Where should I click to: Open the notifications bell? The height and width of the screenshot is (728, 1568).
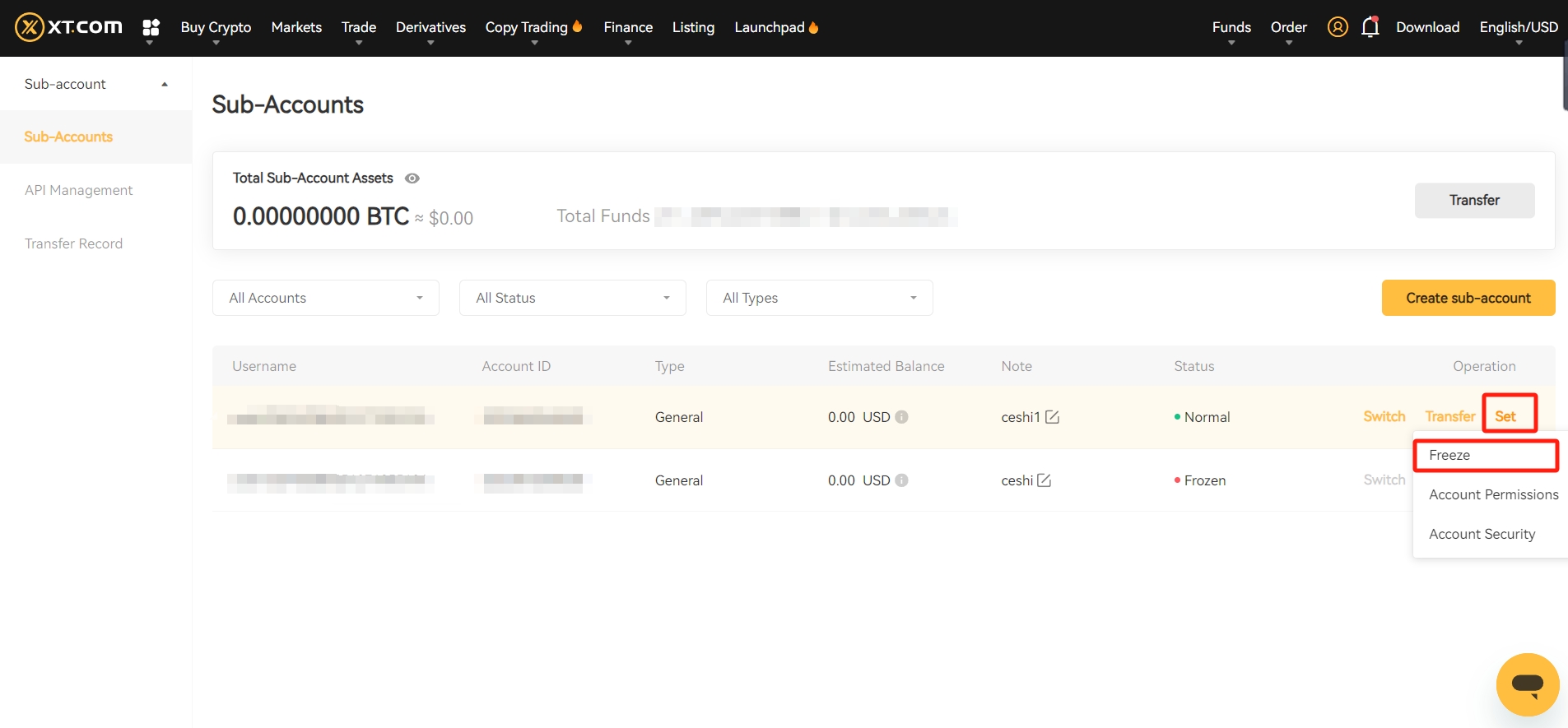click(x=1370, y=27)
